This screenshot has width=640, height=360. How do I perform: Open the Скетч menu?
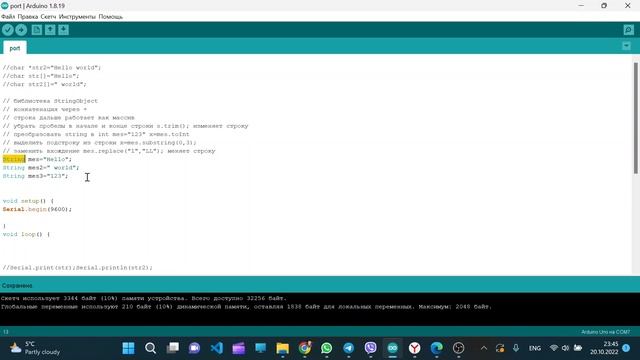click(x=48, y=17)
